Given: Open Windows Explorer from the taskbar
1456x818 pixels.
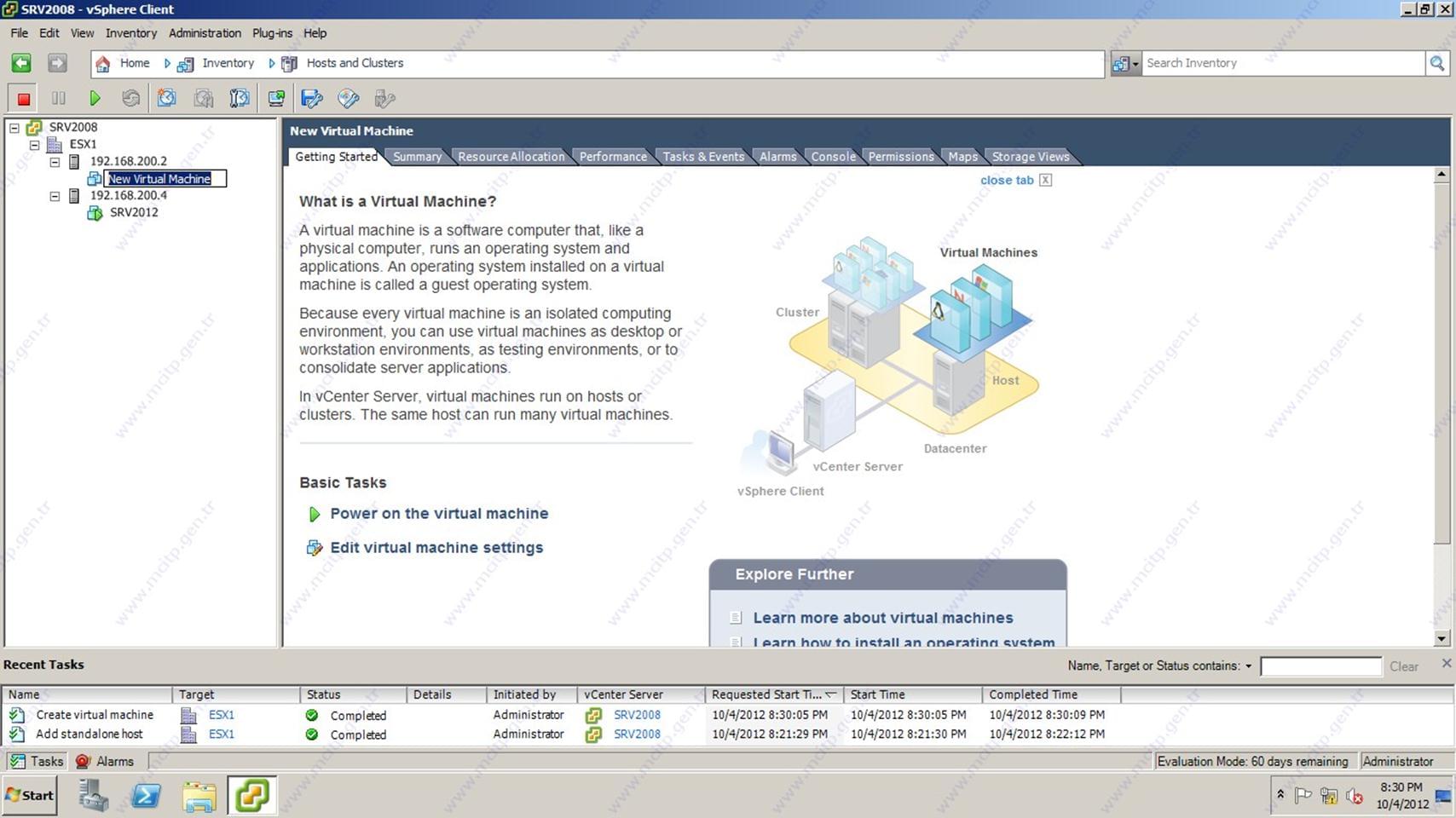Looking at the screenshot, I should [199, 796].
